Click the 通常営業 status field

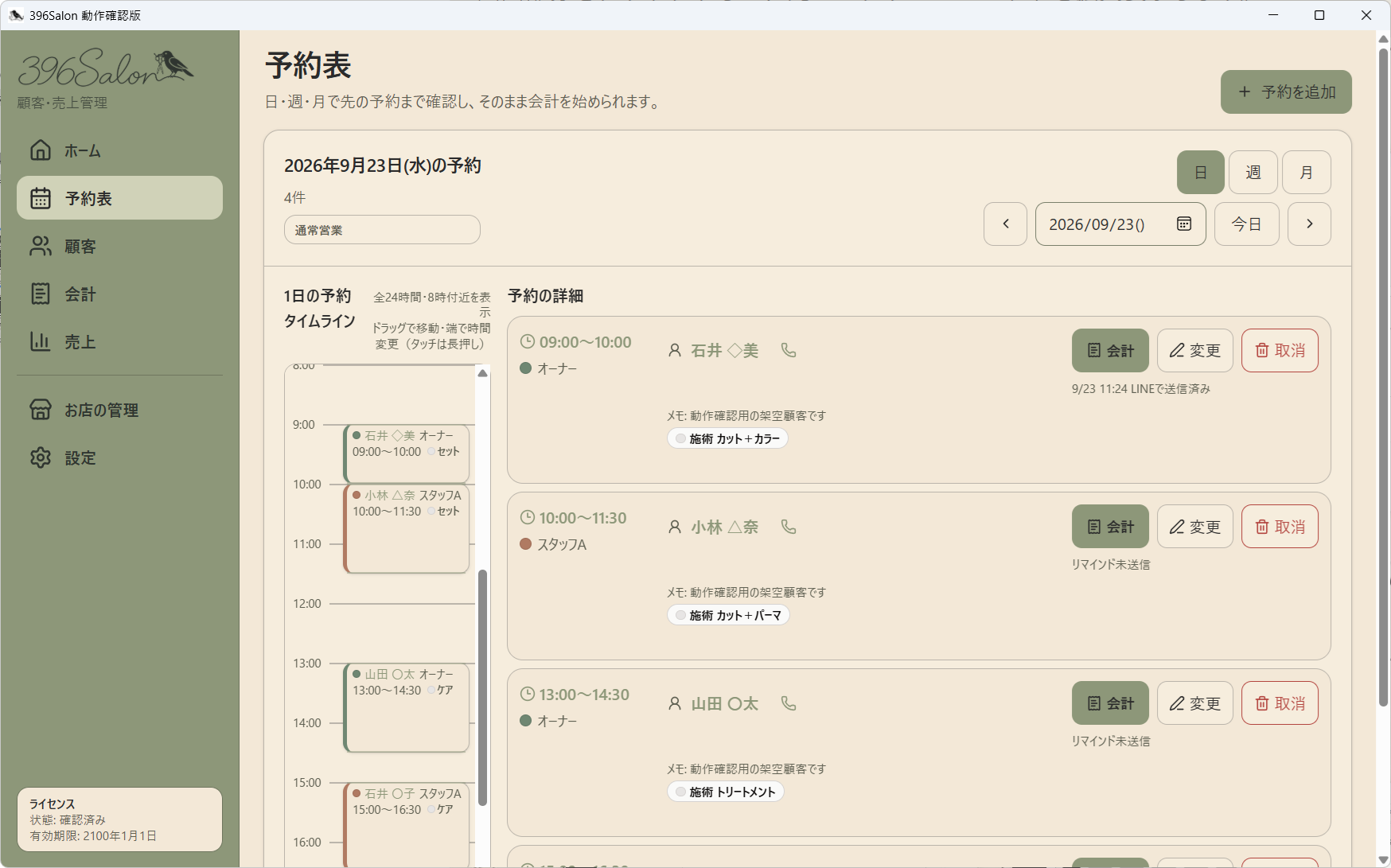coord(382,230)
